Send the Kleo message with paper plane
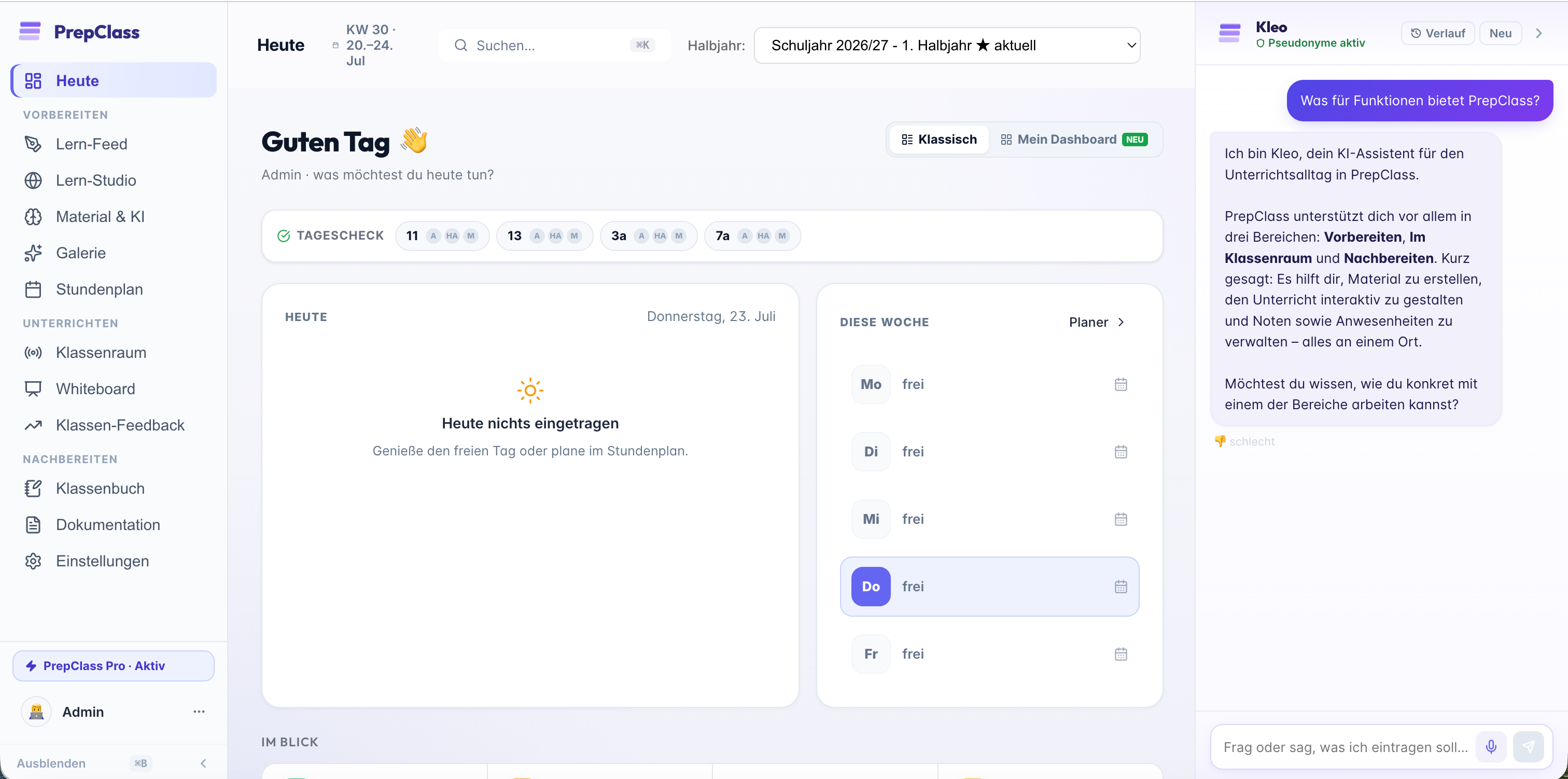Screen dimensions: 1568x779 [1529, 747]
